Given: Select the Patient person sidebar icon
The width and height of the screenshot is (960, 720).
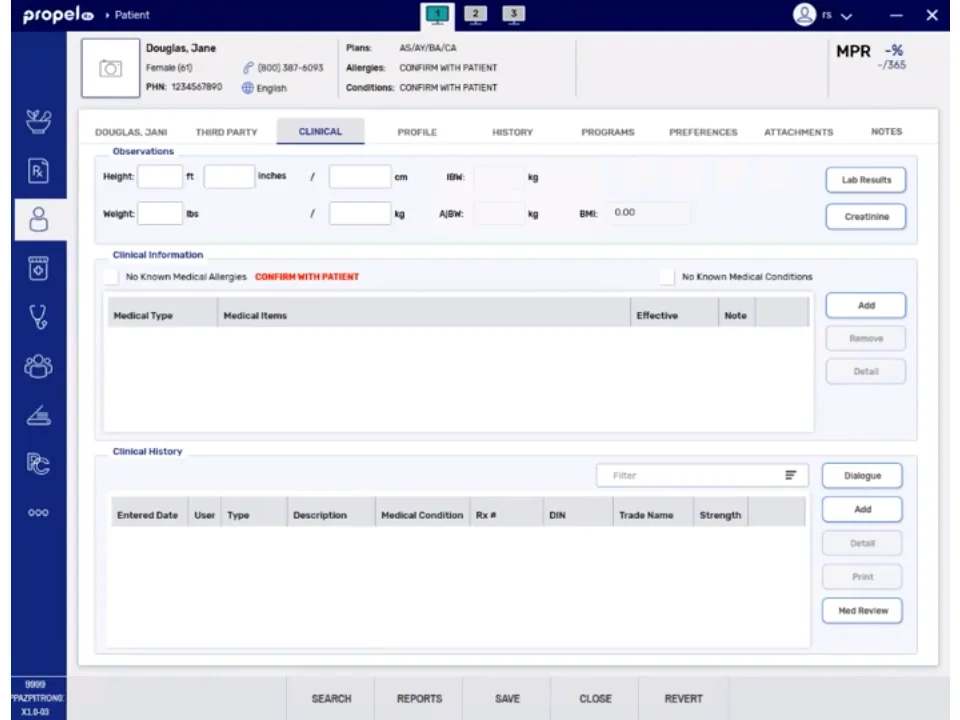Looking at the screenshot, I should (x=39, y=219).
